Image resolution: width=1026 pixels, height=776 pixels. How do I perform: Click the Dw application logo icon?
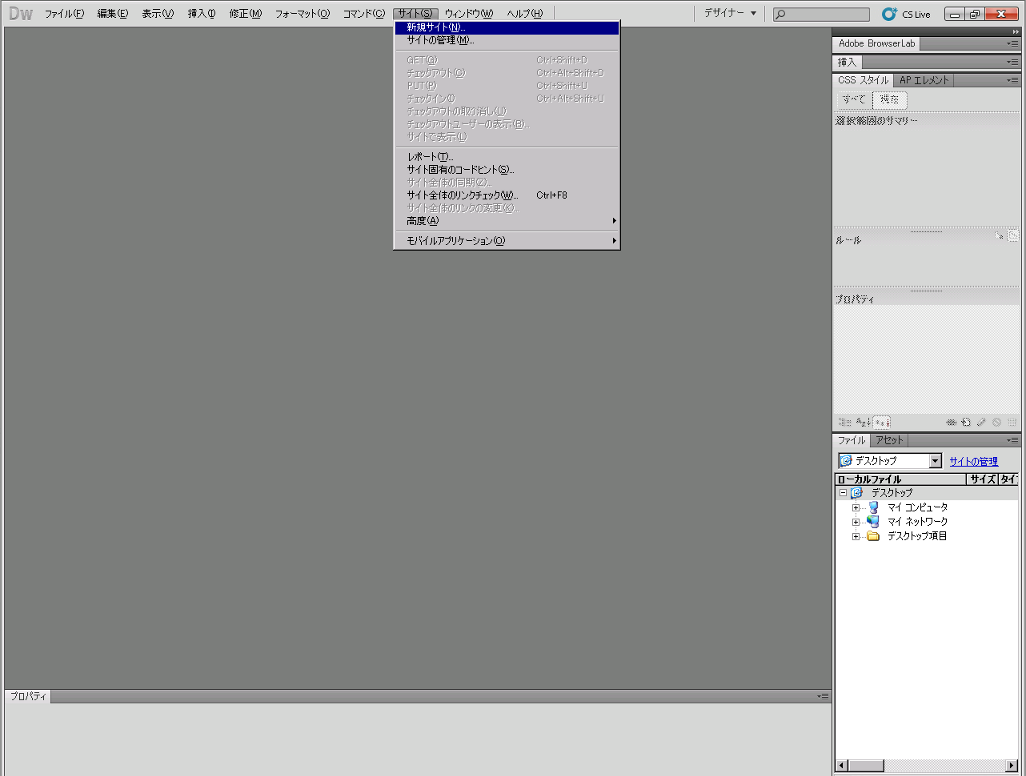(20, 13)
